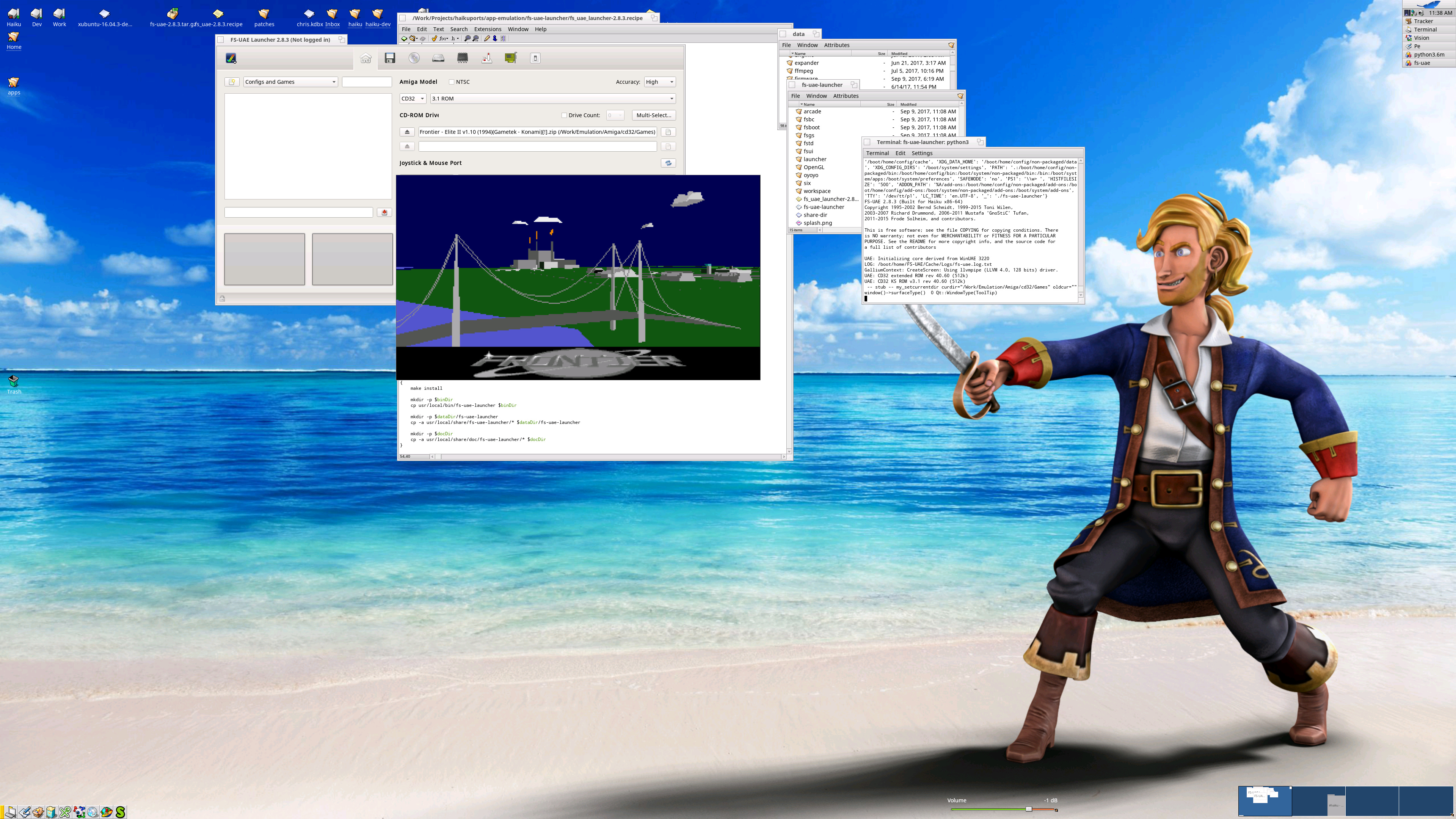Open the chris.kdbx file on desktop
1456x819 pixels.
tap(309, 17)
